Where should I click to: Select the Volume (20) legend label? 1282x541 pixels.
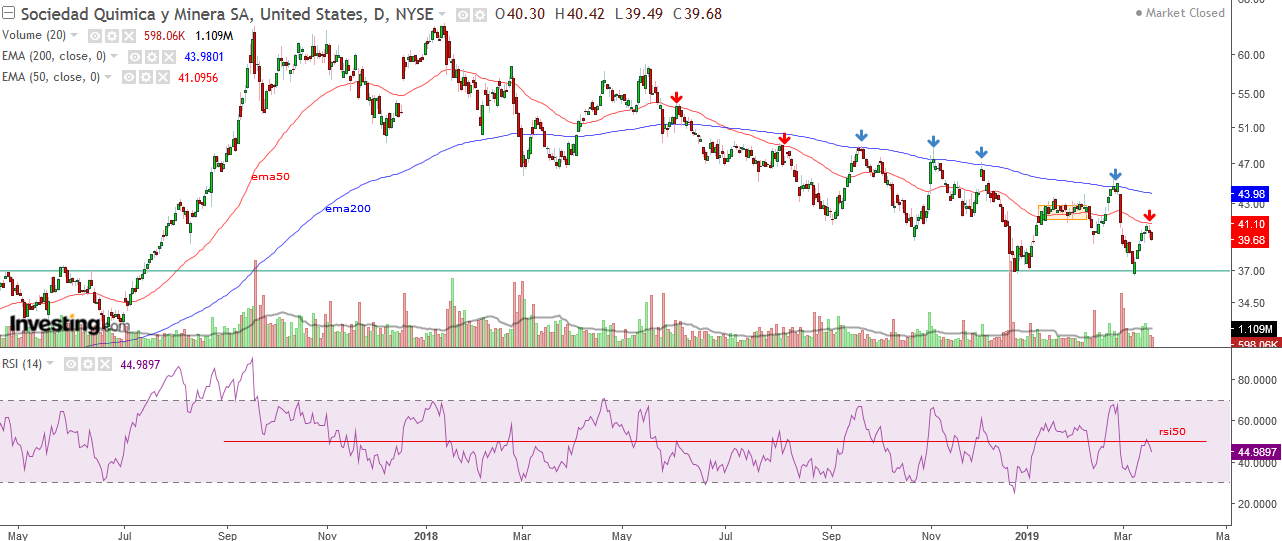coord(34,35)
